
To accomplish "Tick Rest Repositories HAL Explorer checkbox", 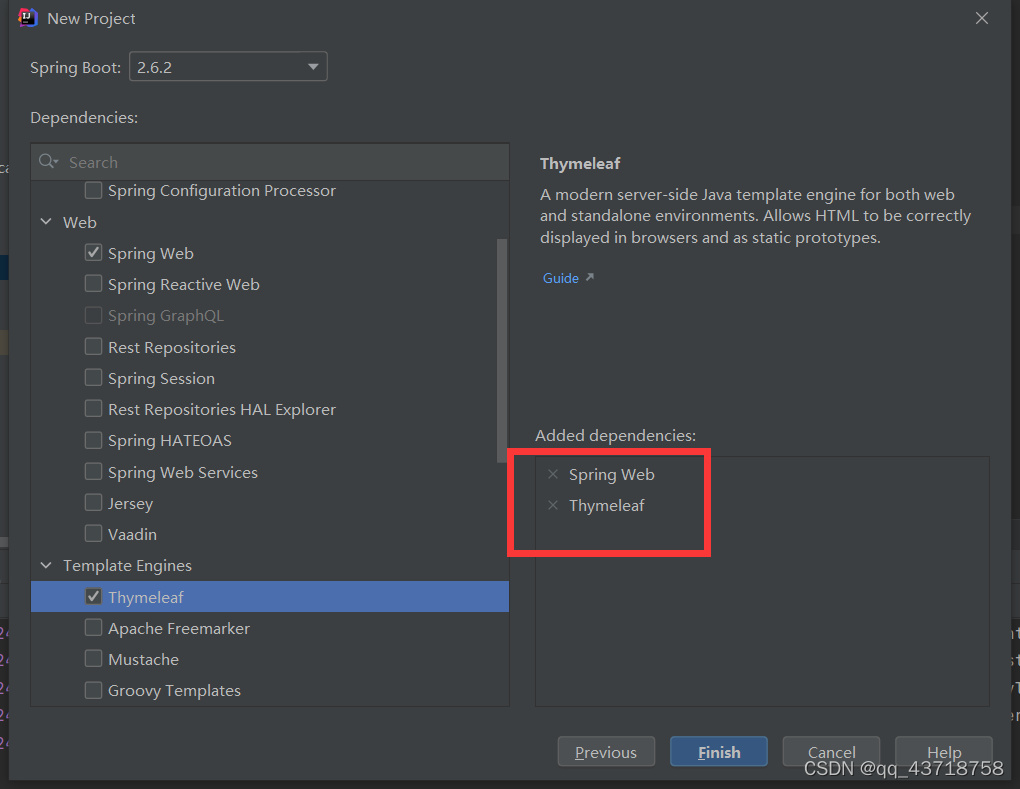I will tap(94, 408).
